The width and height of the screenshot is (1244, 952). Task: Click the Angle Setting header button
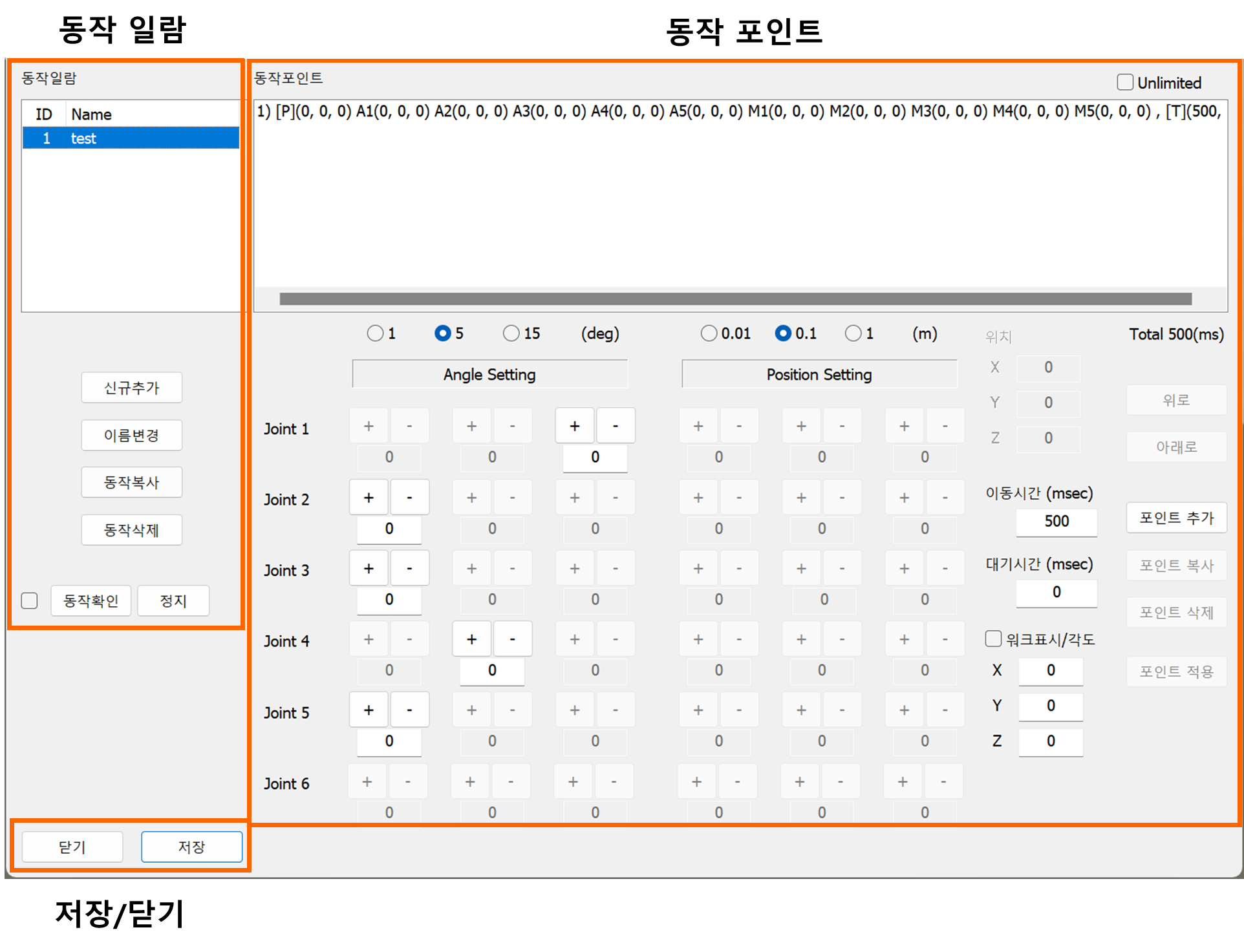click(x=489, y=375)
